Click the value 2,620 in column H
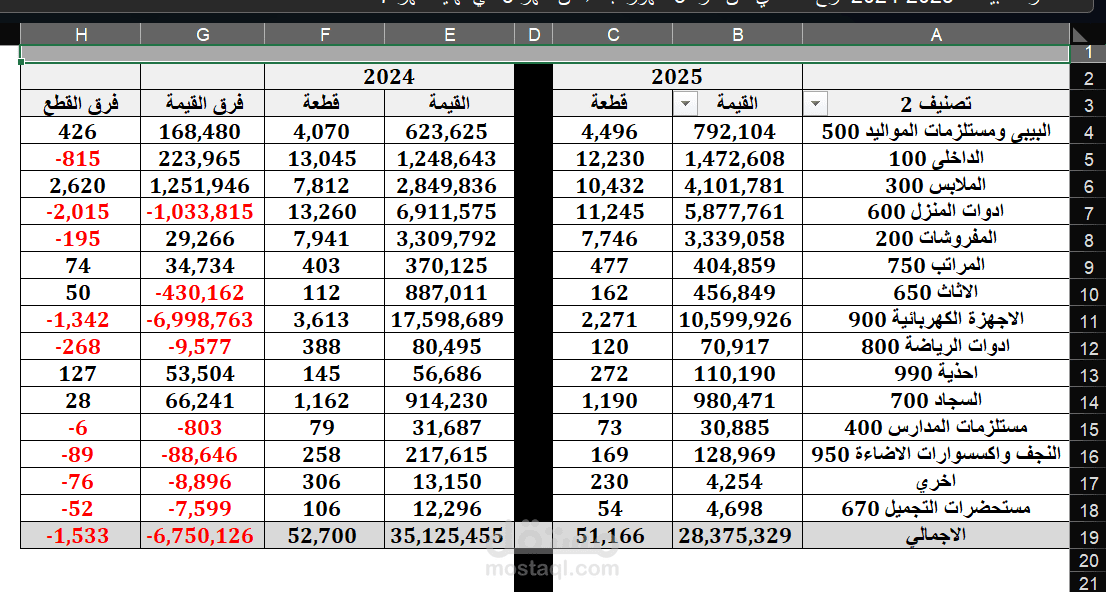The width and height of the screenshot is (1106, 592). coord(78,186)
